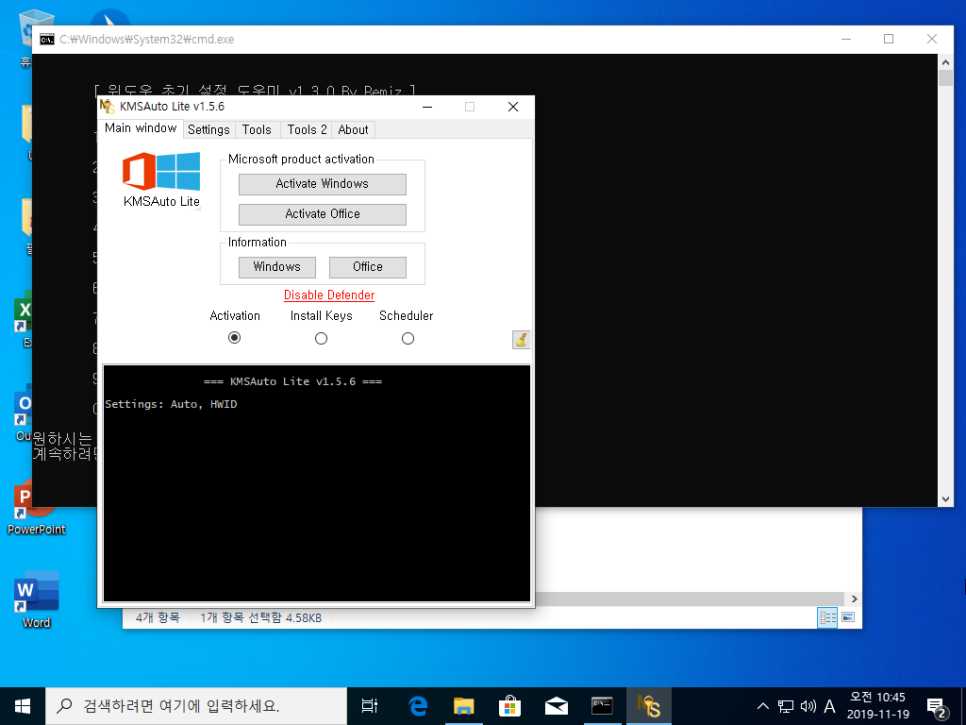Open the Outlook desktop shortcut

(22, 413)
